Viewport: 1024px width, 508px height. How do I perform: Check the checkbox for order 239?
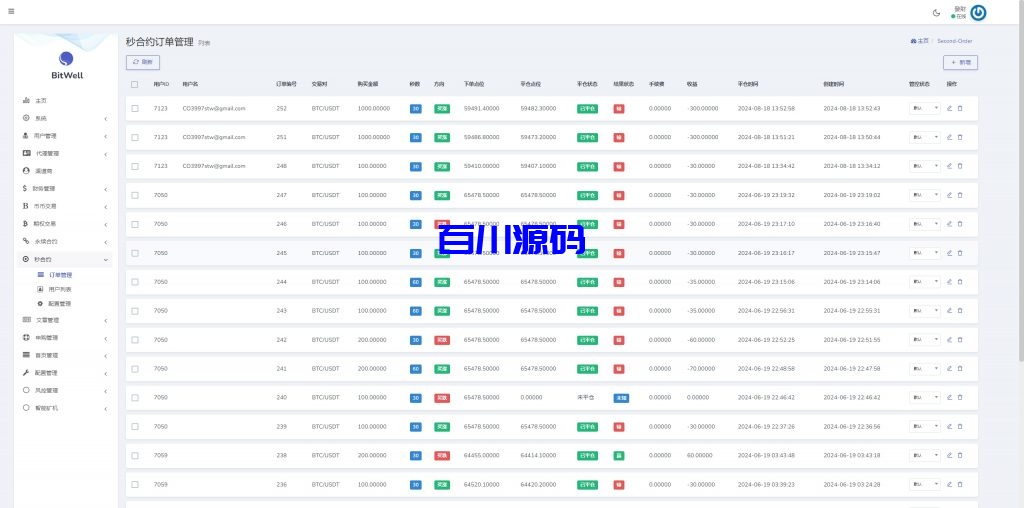coord(135,426)
